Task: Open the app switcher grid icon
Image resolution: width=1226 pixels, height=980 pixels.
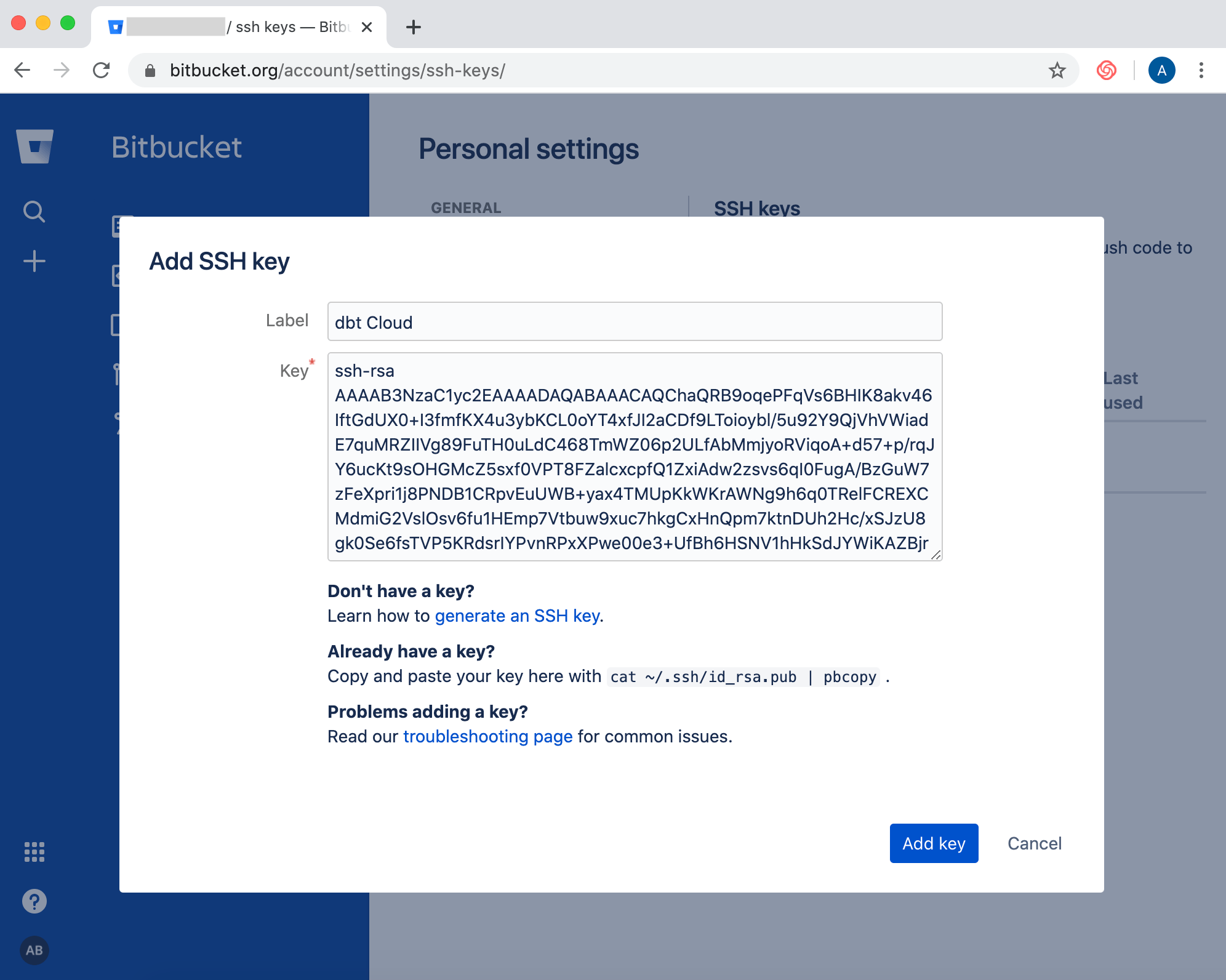Action: tap(34, 852)
